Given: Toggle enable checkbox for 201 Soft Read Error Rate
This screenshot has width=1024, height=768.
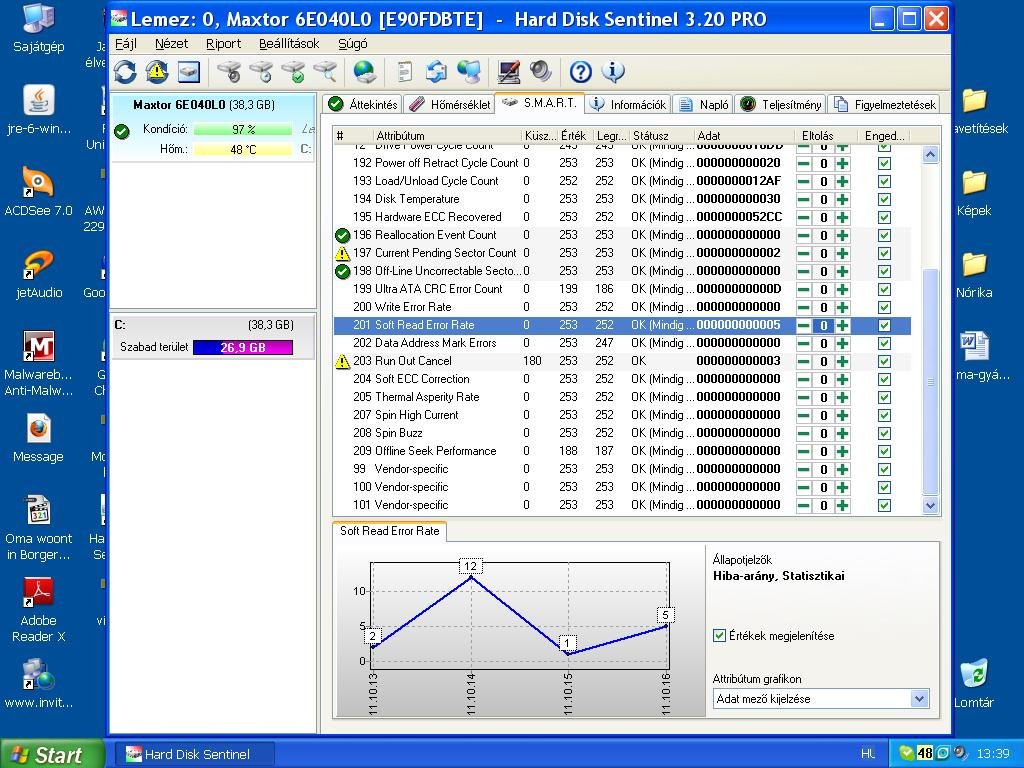Looking at the screenshot, I should coord(884,325).
